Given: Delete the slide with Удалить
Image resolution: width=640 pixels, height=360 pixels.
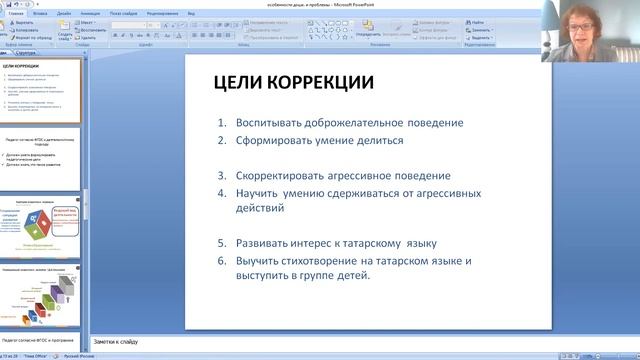Looking at the screenshot, I should tap(85, 37).
